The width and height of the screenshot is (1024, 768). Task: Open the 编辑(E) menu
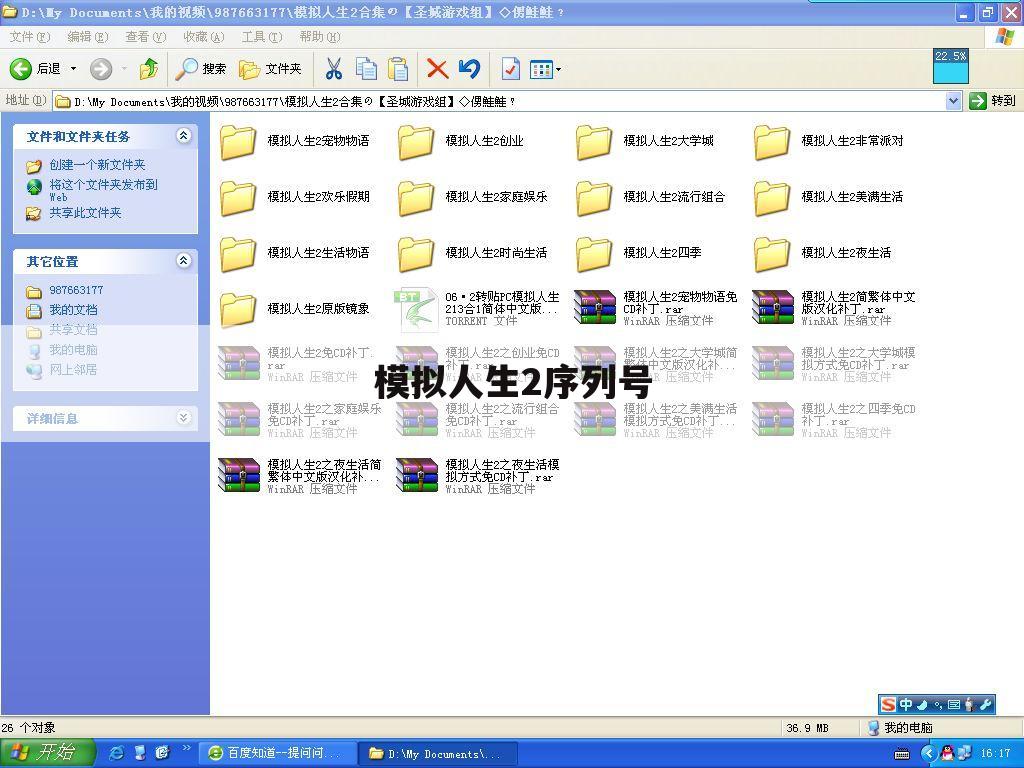click(88, 37)
